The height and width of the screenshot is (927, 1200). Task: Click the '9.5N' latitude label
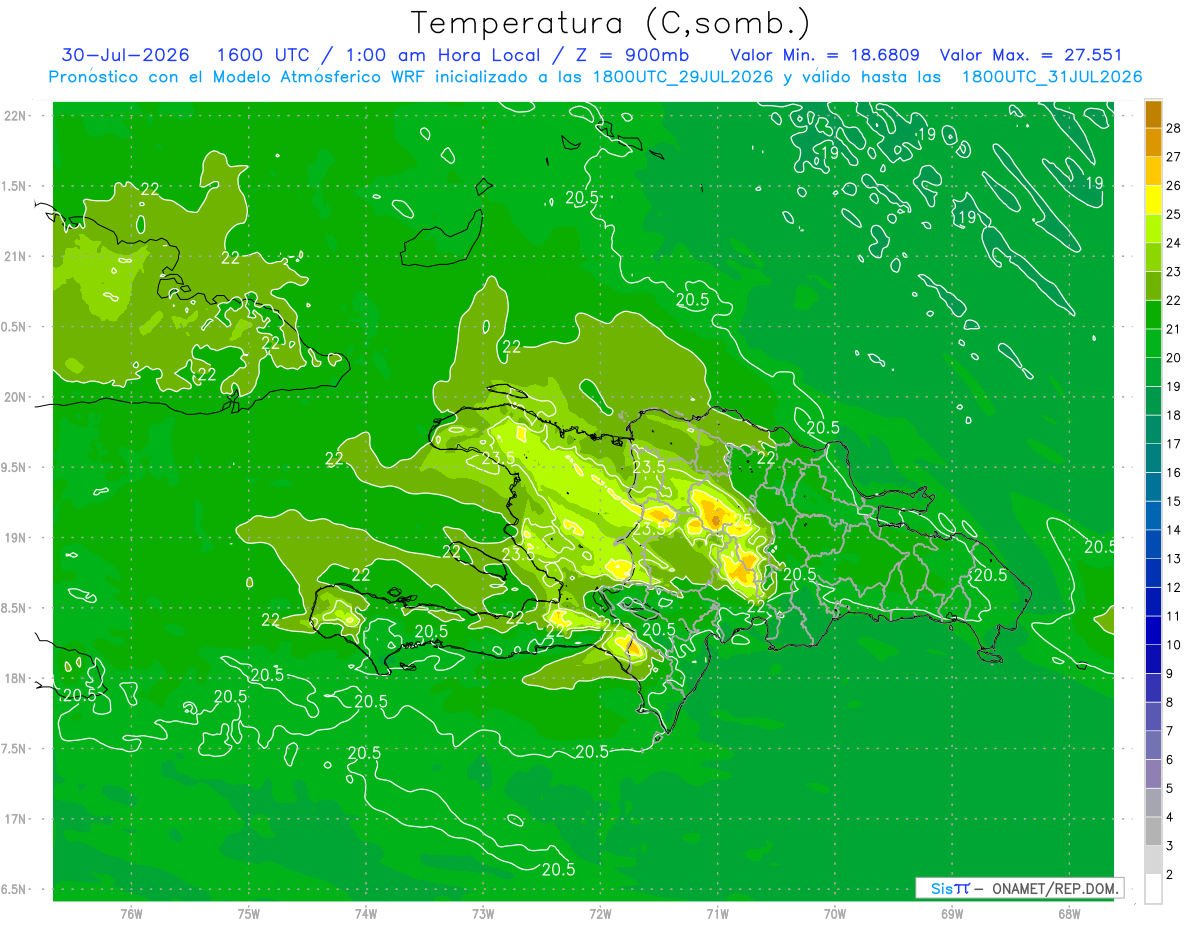tap(15, 467)
